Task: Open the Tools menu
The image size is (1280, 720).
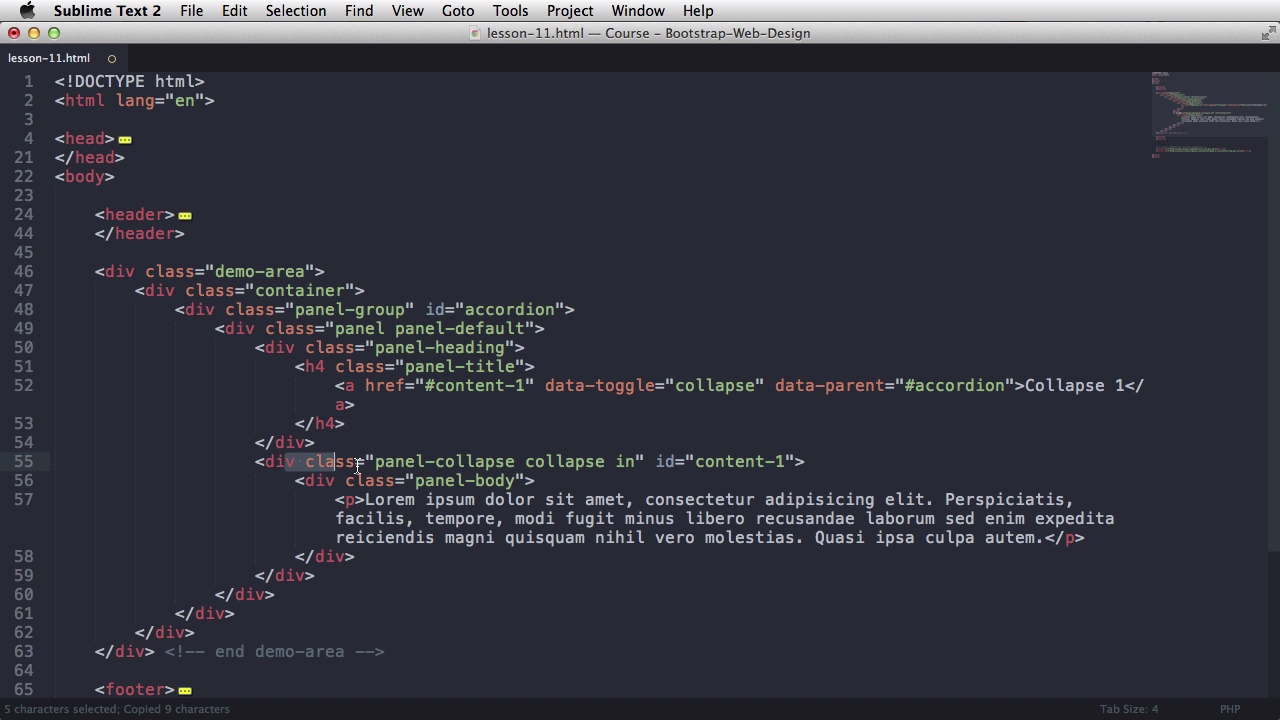Action: click(x=510, y=11)
